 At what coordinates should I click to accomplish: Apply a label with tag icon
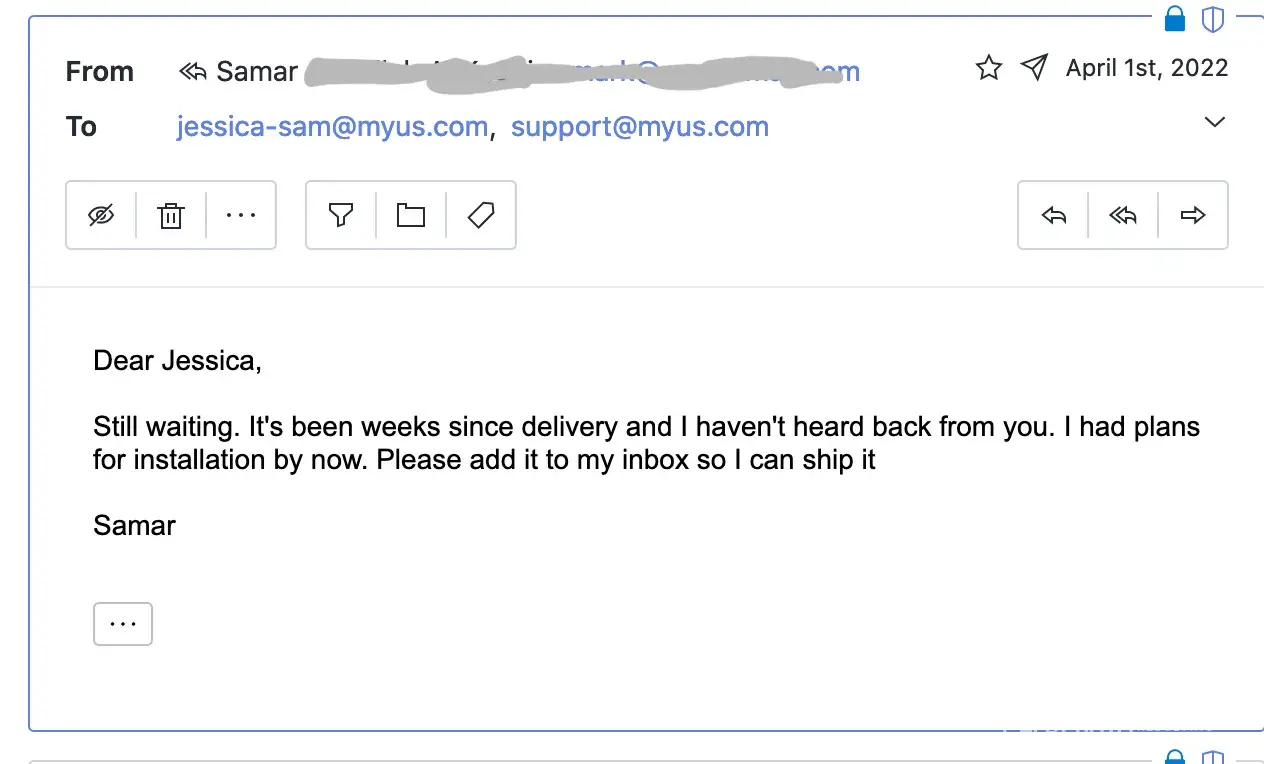pyautogui.click(x=481, y=215)
